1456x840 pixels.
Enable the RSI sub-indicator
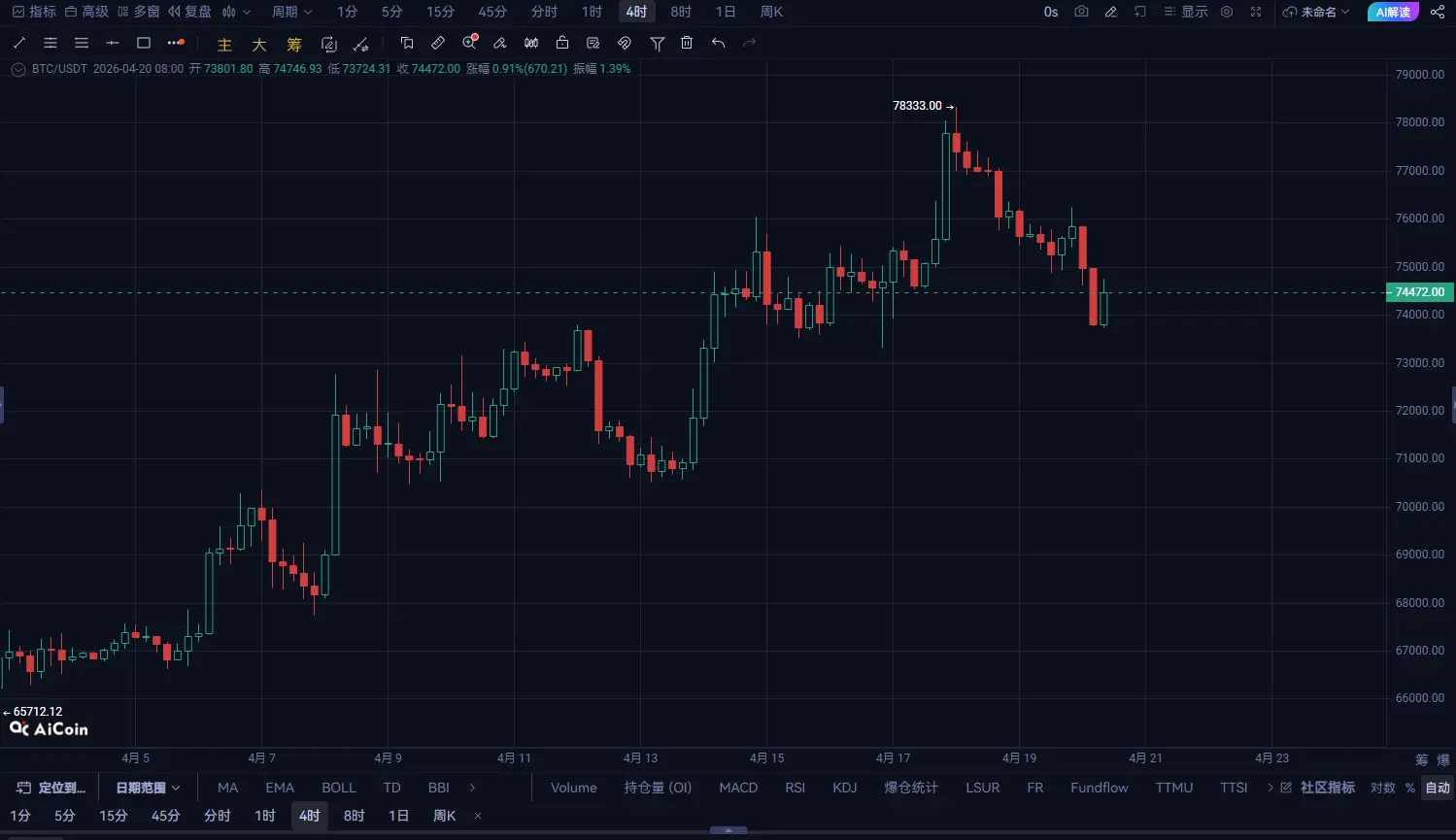click(x=796, y=788)
